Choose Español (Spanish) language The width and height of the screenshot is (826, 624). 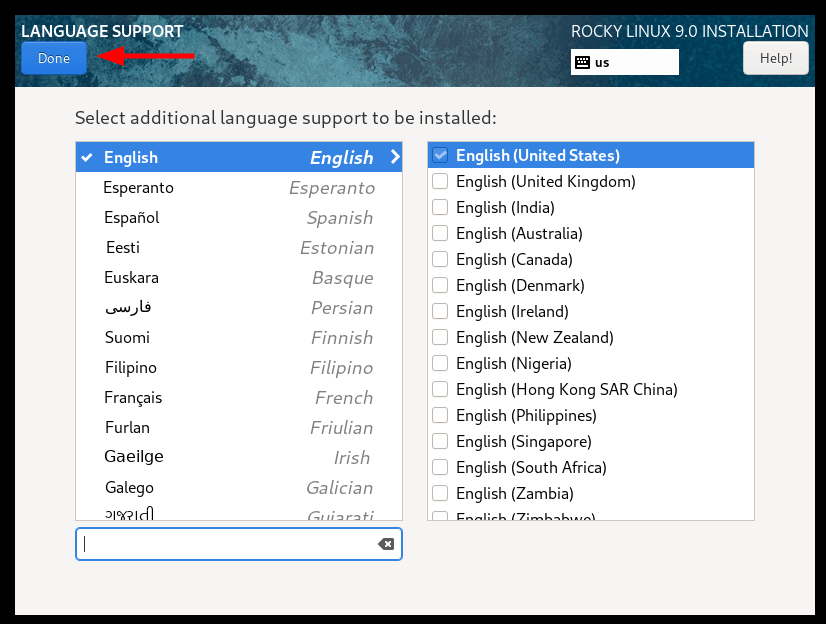[239, 217]
